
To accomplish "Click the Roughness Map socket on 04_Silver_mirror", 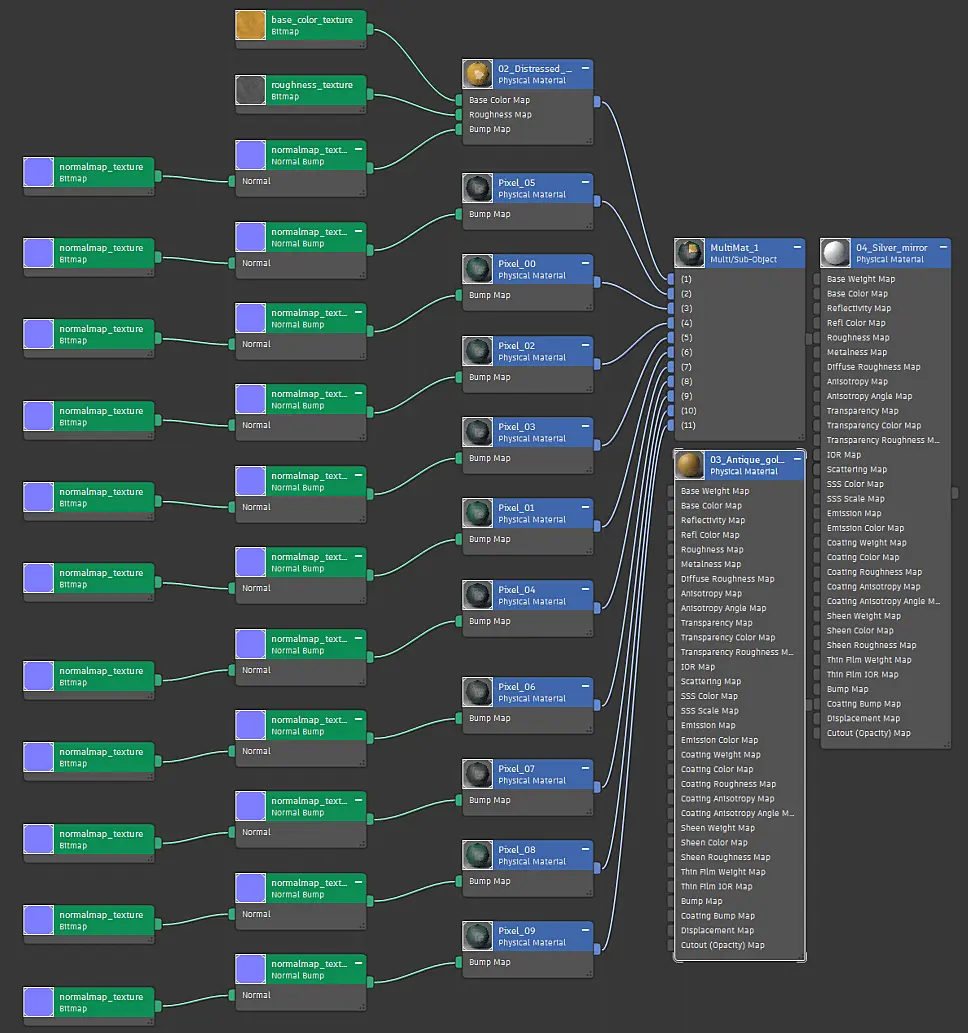I will click(x=816, y=337).
